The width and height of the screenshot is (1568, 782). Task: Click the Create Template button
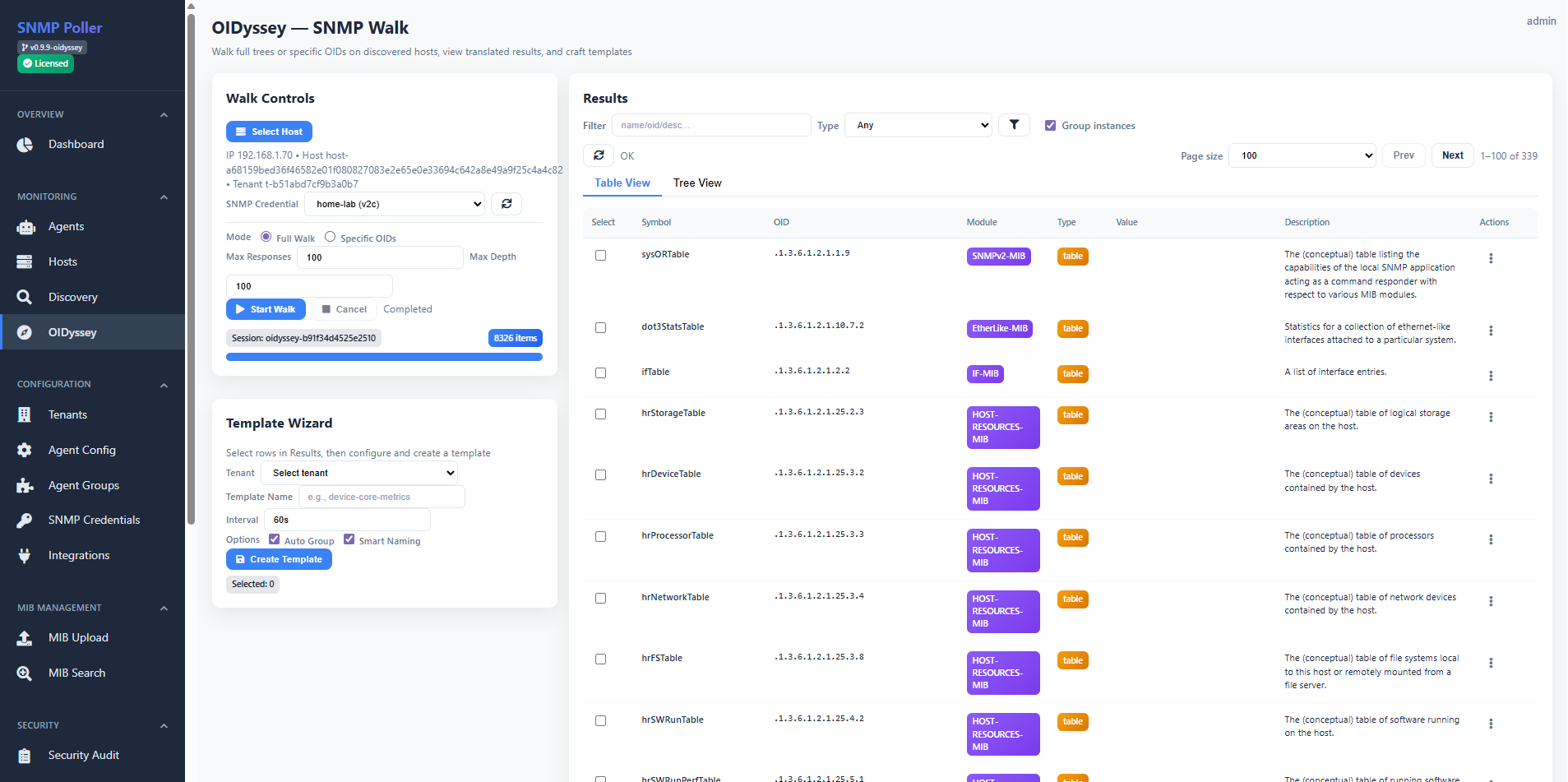pos(279,559)
